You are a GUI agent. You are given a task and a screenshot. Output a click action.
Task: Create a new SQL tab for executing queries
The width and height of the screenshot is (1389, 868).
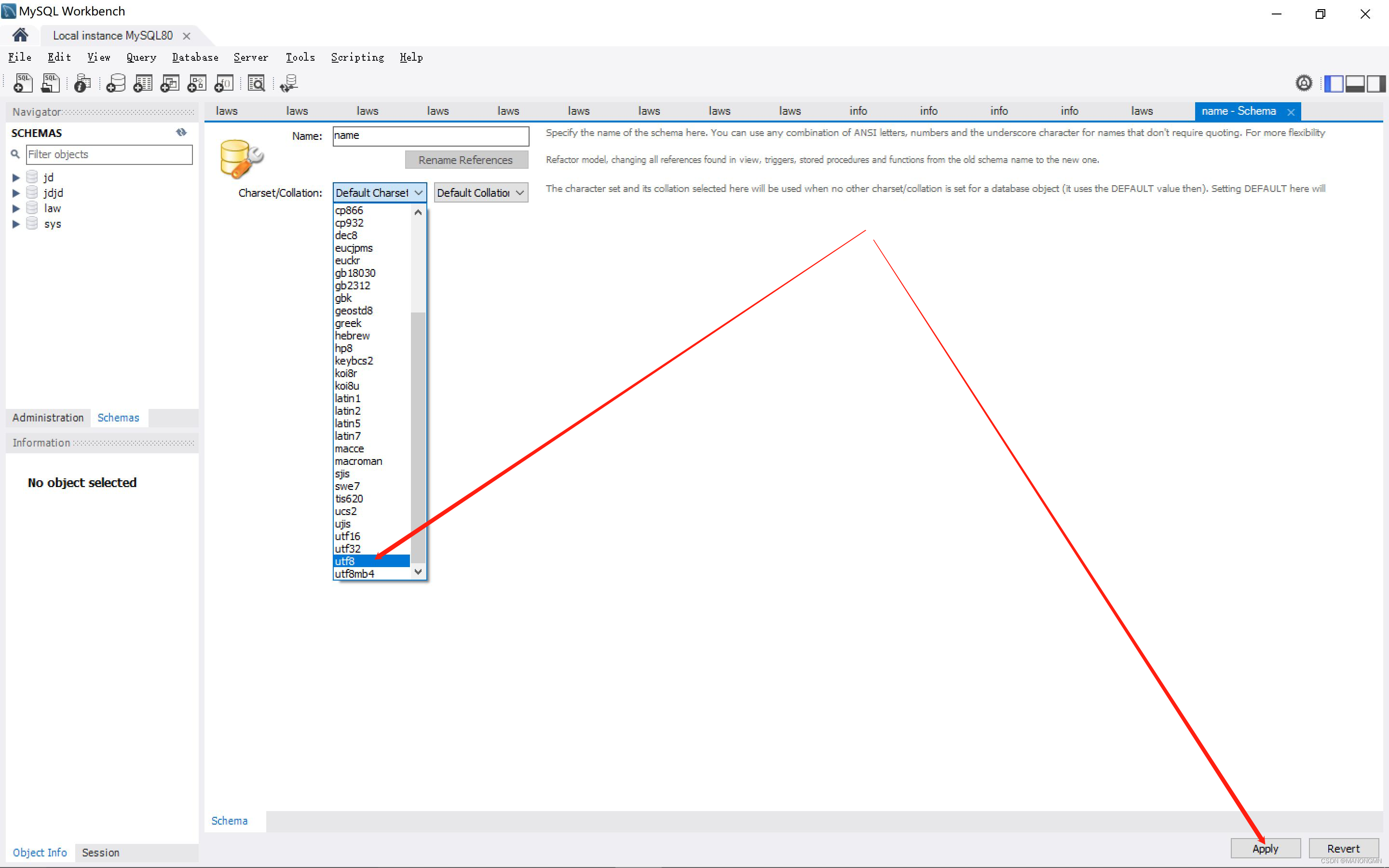(22, 83)
